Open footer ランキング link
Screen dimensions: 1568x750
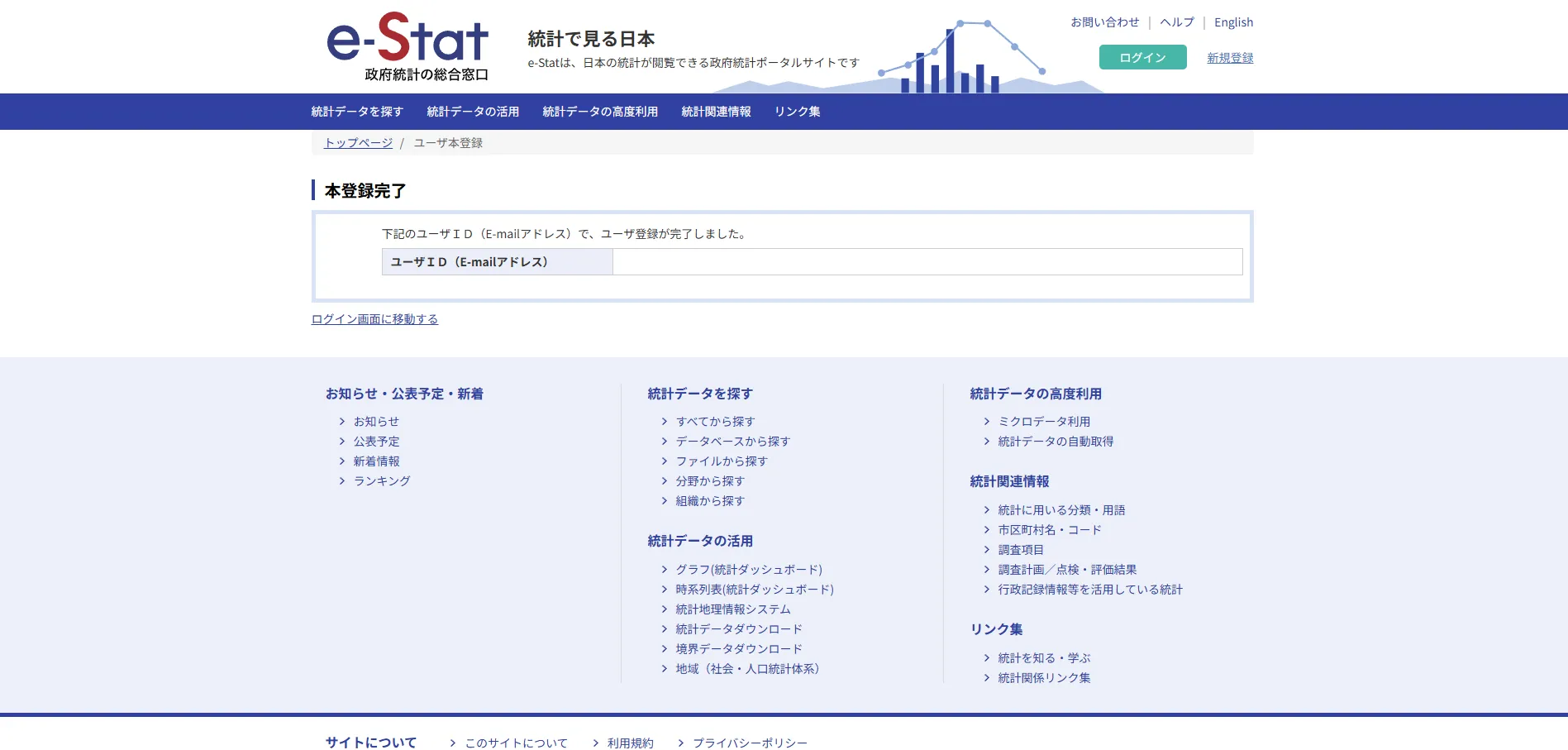click(x=382, y=481)
